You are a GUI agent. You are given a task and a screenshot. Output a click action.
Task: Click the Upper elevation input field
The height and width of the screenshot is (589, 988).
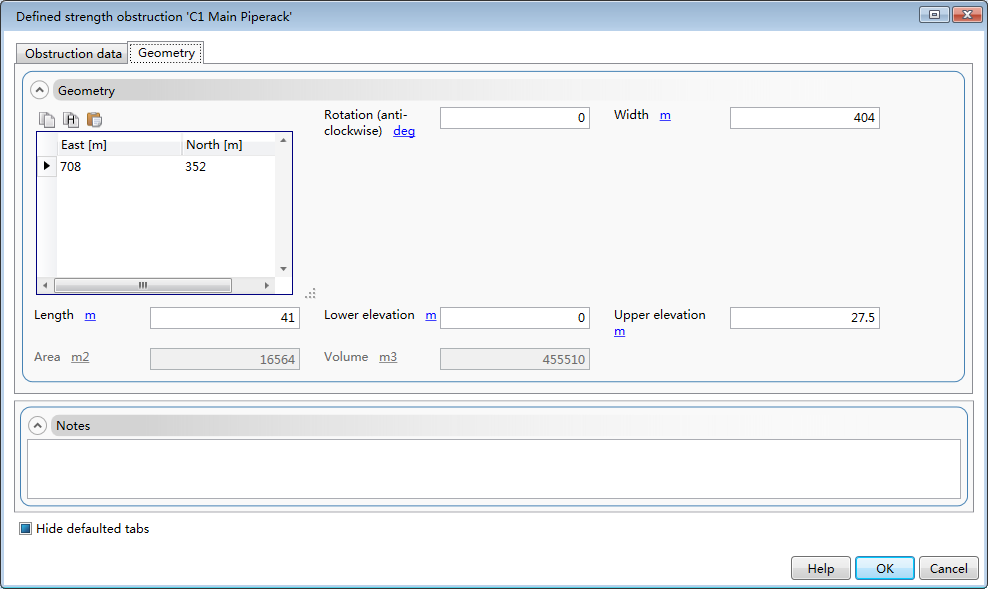[x=804, y=318]
